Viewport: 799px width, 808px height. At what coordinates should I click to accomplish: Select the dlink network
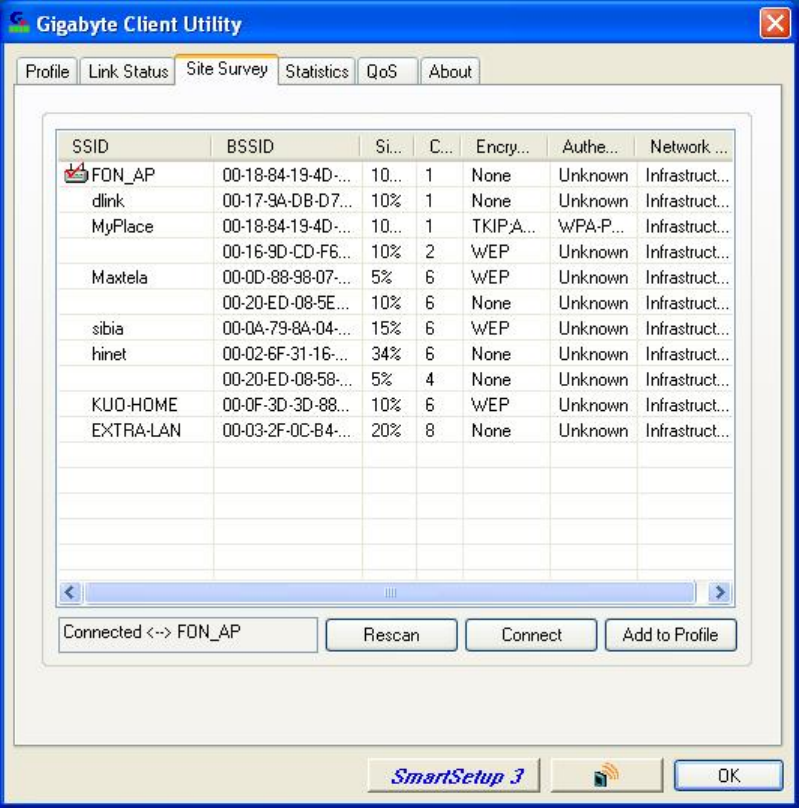[108, 200]
